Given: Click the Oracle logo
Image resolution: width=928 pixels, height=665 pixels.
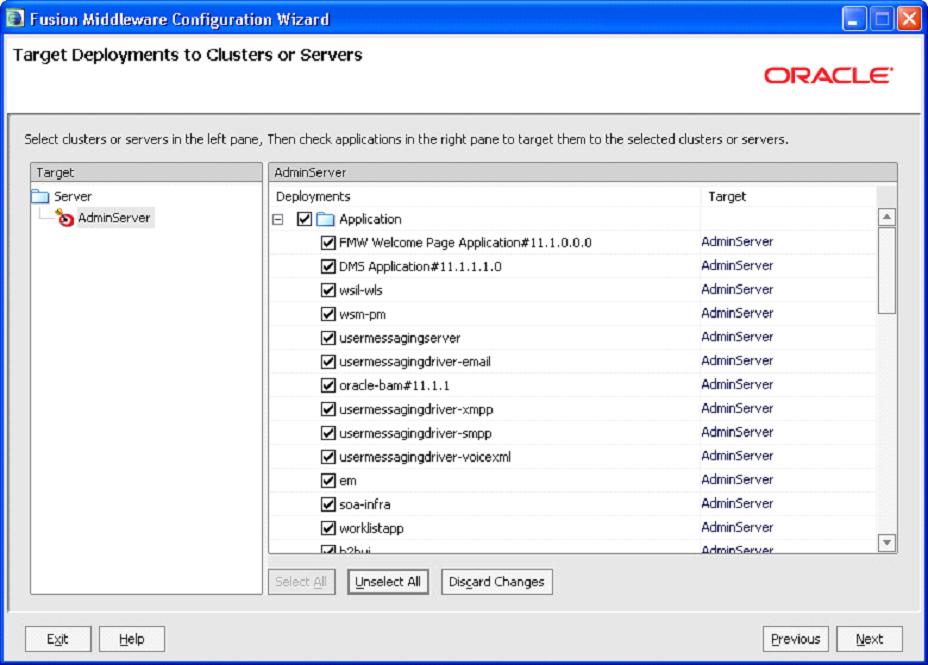Looking at the screenshot, I should (828, 75).
